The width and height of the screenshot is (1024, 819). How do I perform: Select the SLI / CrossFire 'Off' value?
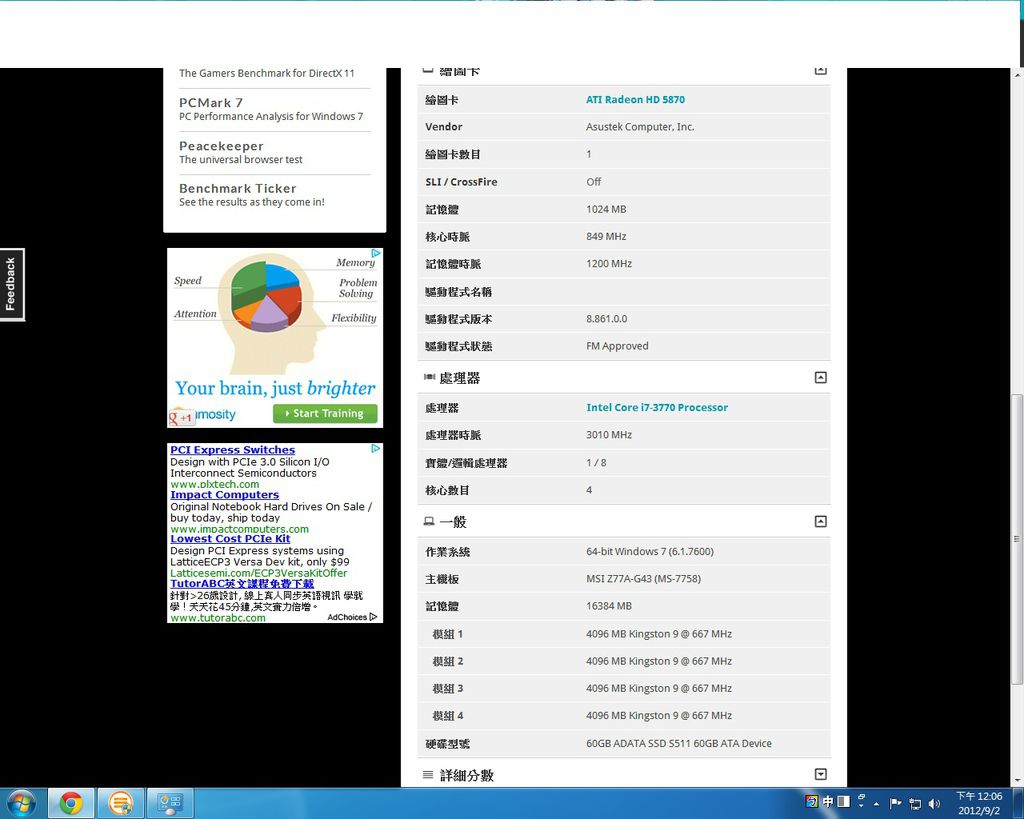click(x=594, y=182)
